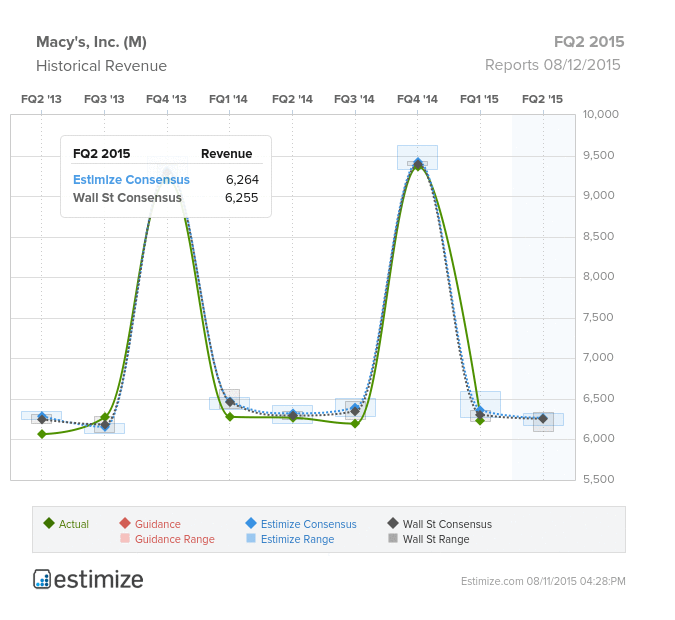
Task: Click the 7,500 axis label
Action: coord(598,317)
